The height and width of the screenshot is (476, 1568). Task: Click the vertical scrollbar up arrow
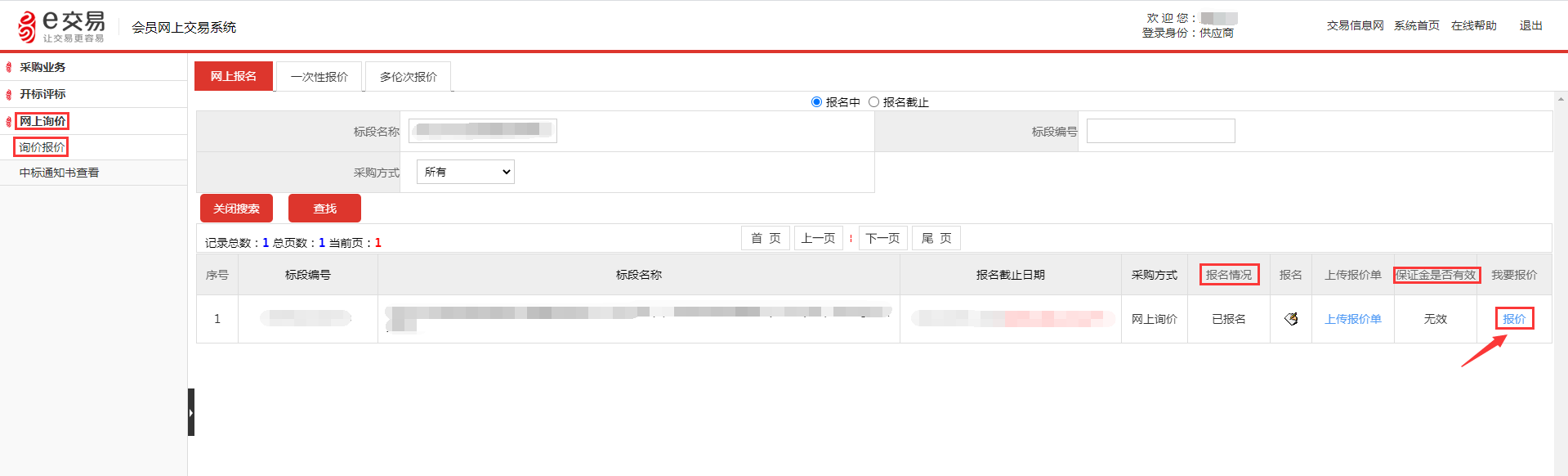(1561, 99)
